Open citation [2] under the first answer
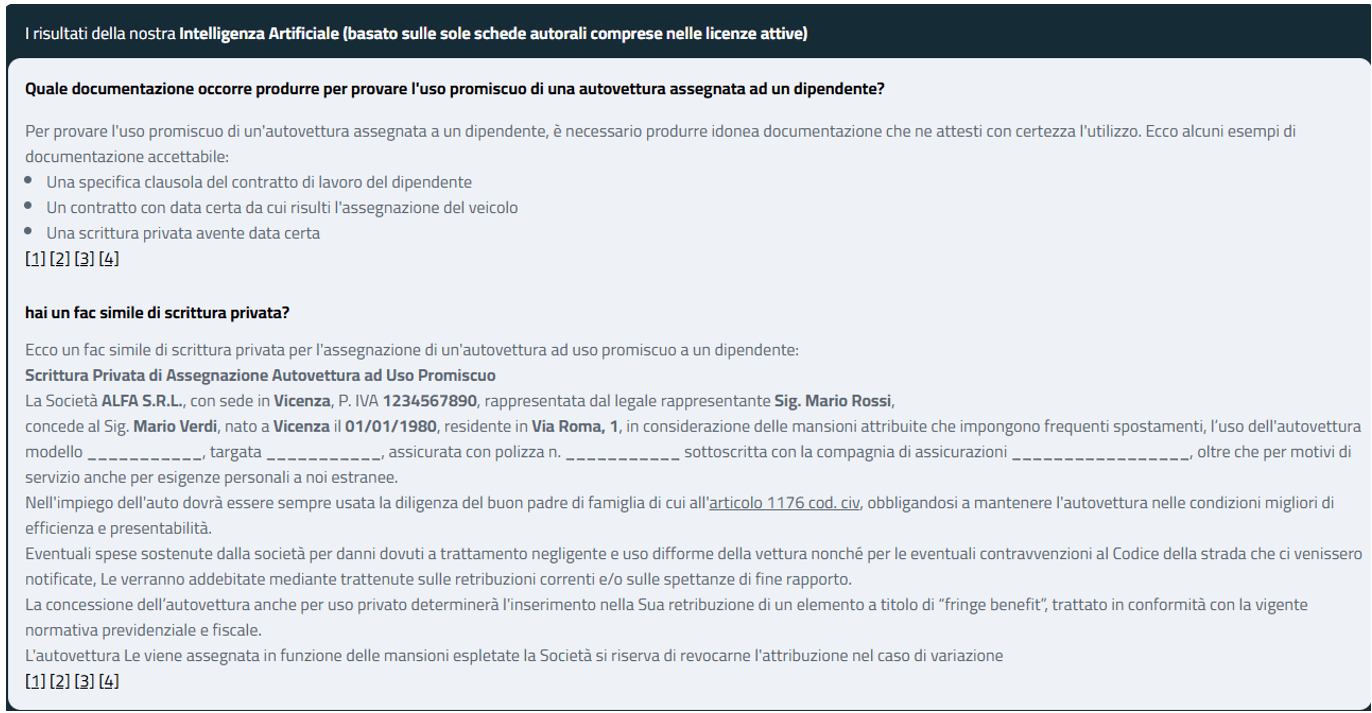The height and width of the screenshot is (713, 1372). [60, 259]
